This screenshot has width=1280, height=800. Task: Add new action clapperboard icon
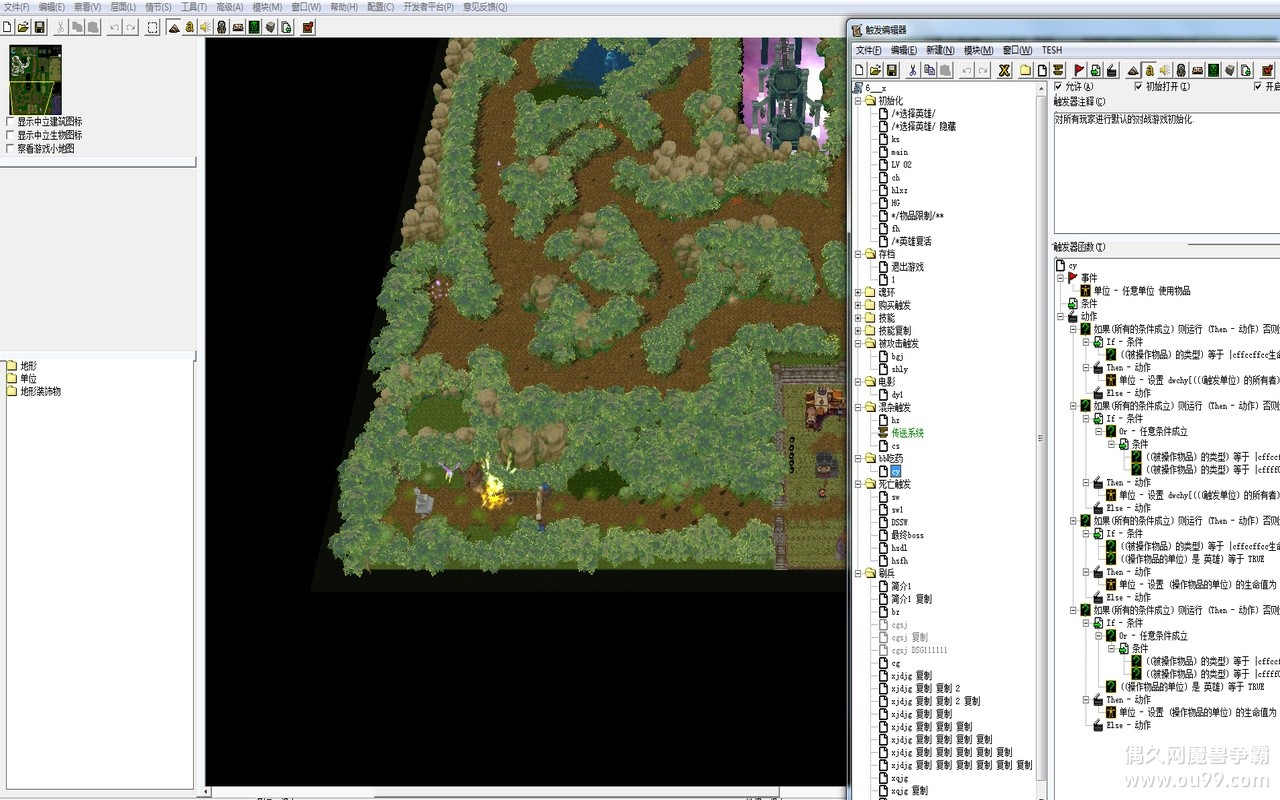click(x=1112, y=70)
